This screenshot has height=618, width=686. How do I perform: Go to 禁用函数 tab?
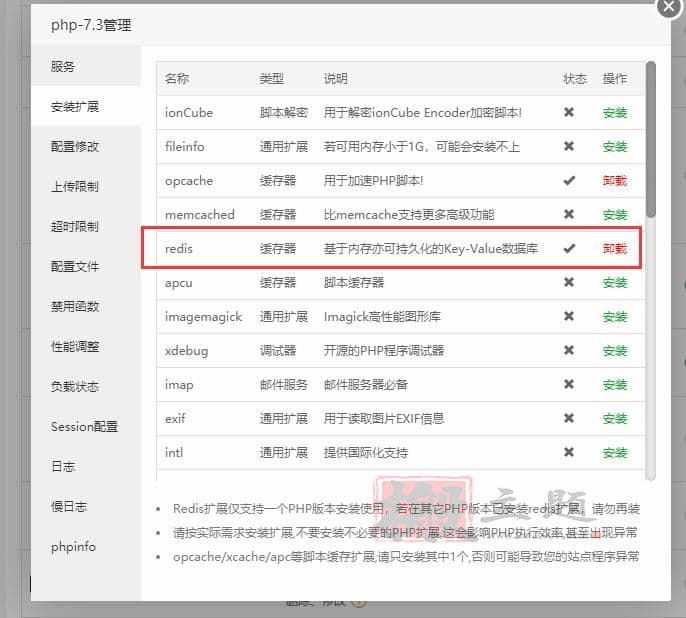pyautogui.click(x=86, y=307)
